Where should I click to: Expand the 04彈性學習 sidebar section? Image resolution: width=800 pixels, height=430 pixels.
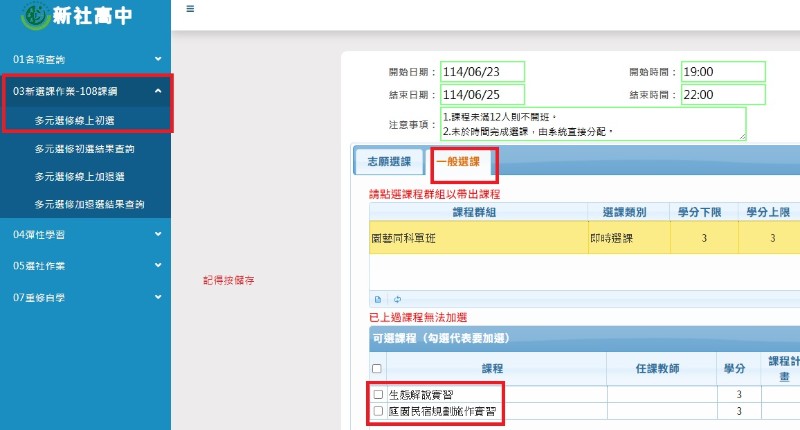click(x=85, y=234)
